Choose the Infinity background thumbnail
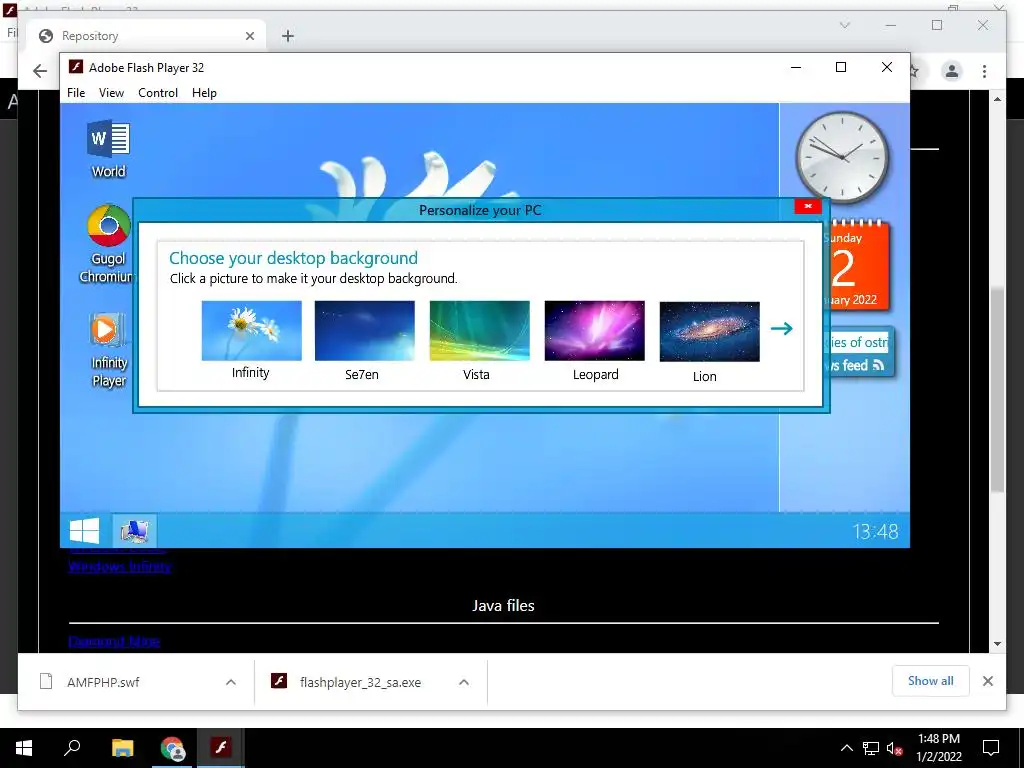This screenshot has width=1024, height=768. 251,330
